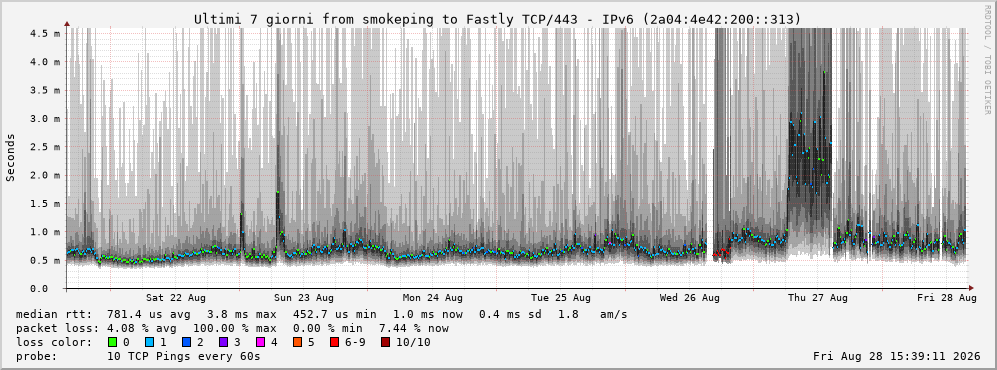Click the '3.8 ms max' value
The image size is (997, 370).
click(x=242, y=314)
